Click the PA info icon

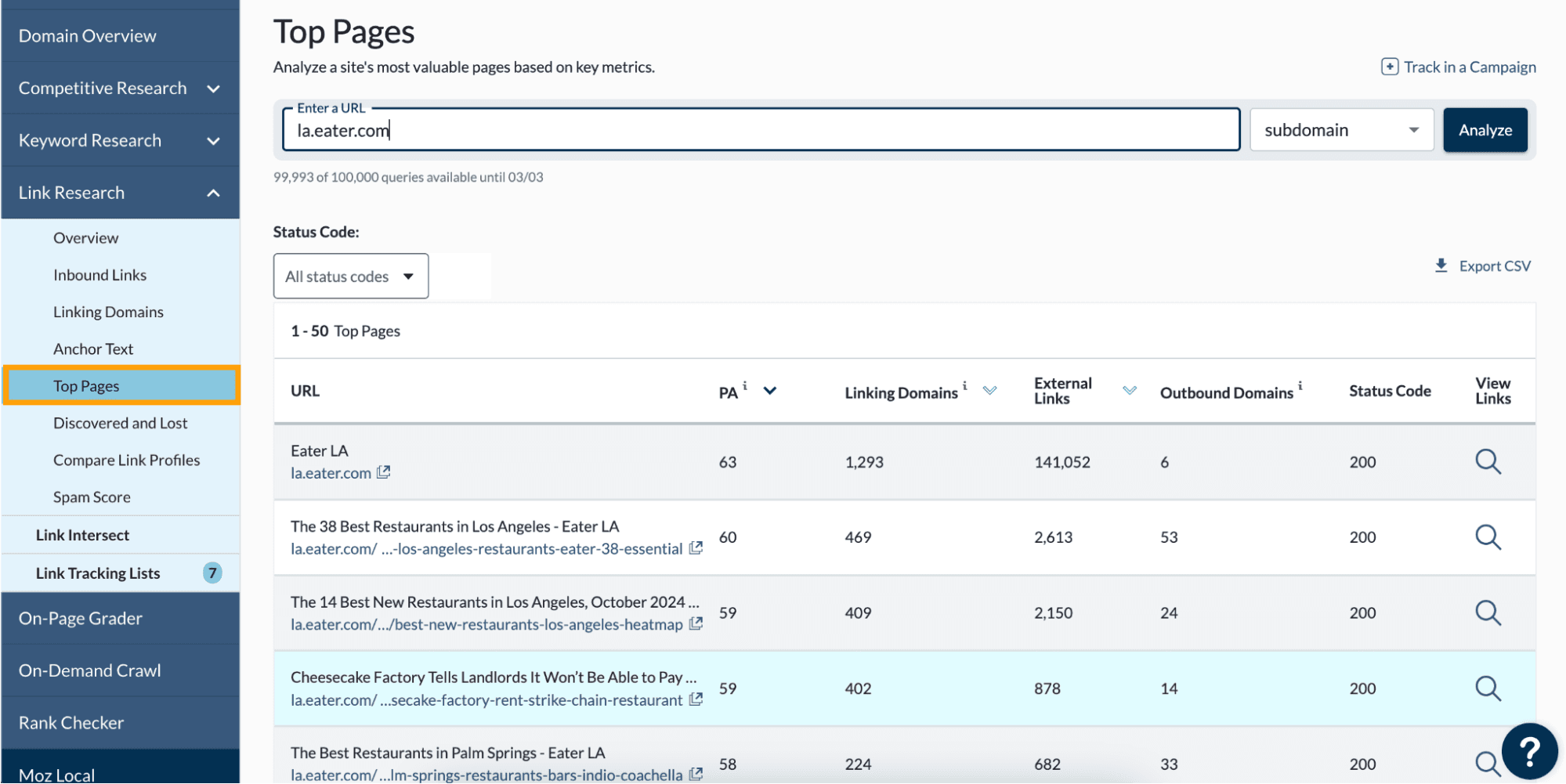pos(744,385)
